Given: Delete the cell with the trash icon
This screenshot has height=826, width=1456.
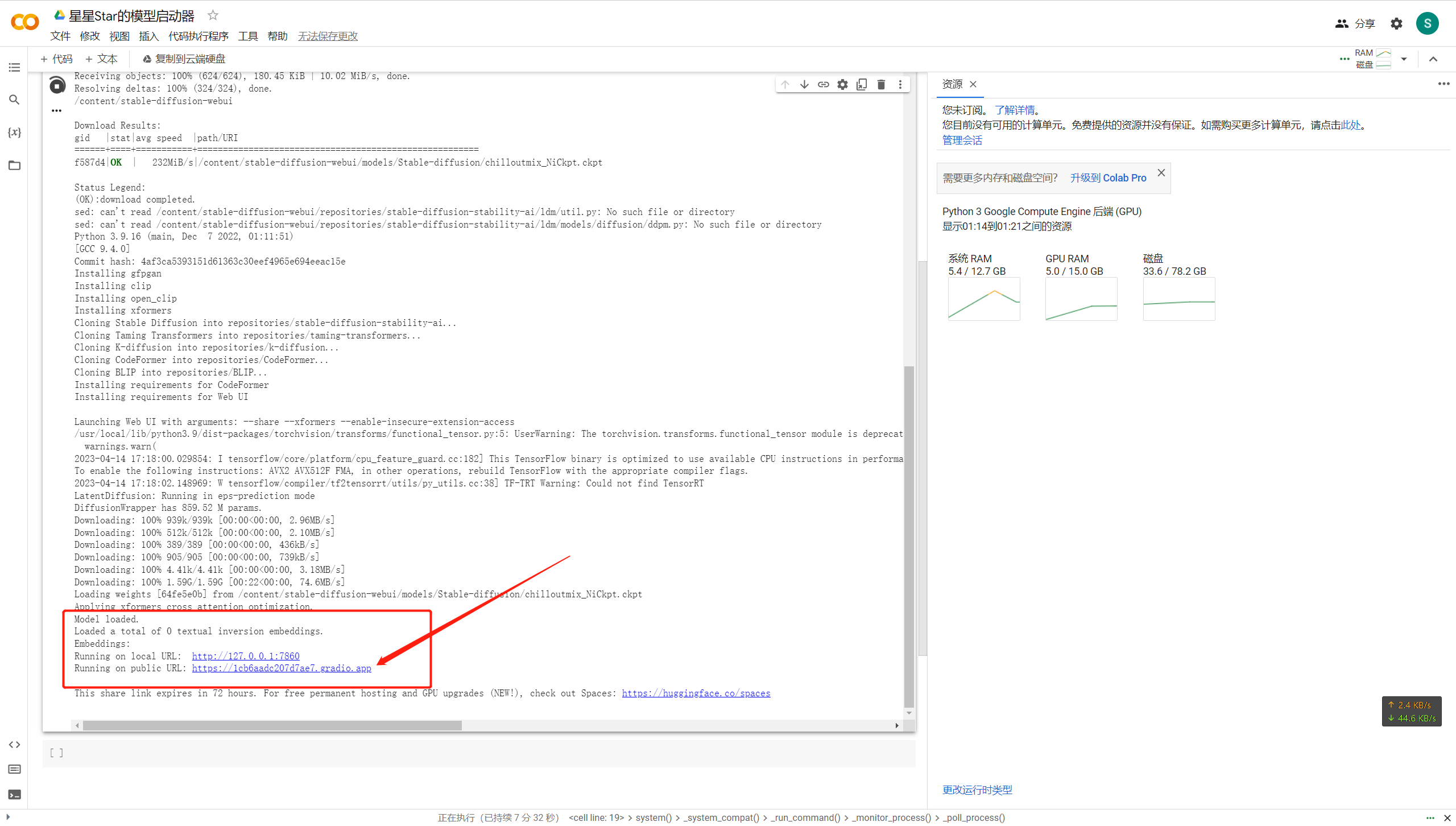Looking at the screenshot, I should click(x=881, y=85).
